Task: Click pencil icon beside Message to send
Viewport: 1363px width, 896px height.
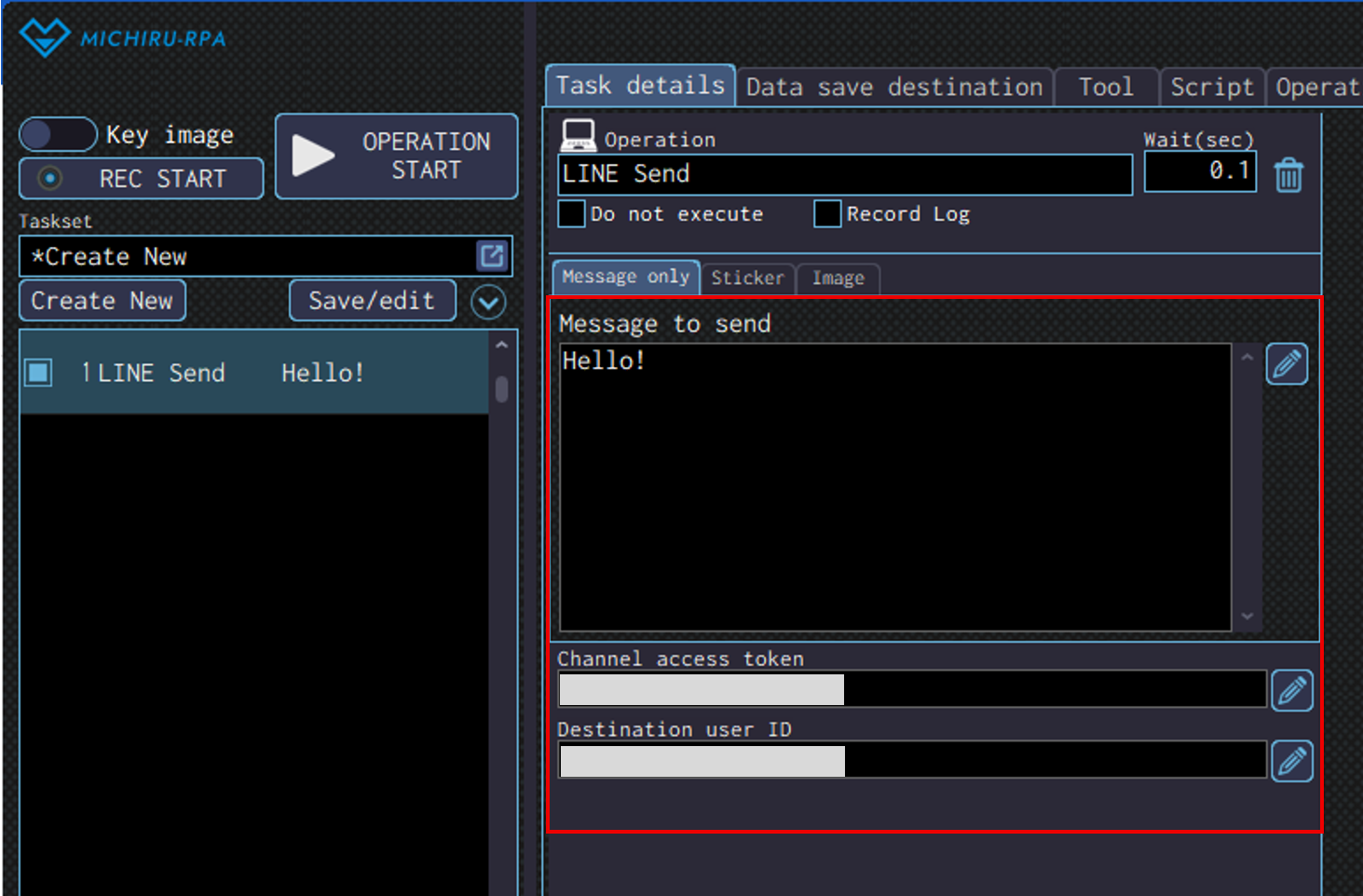Action: 1287,364
